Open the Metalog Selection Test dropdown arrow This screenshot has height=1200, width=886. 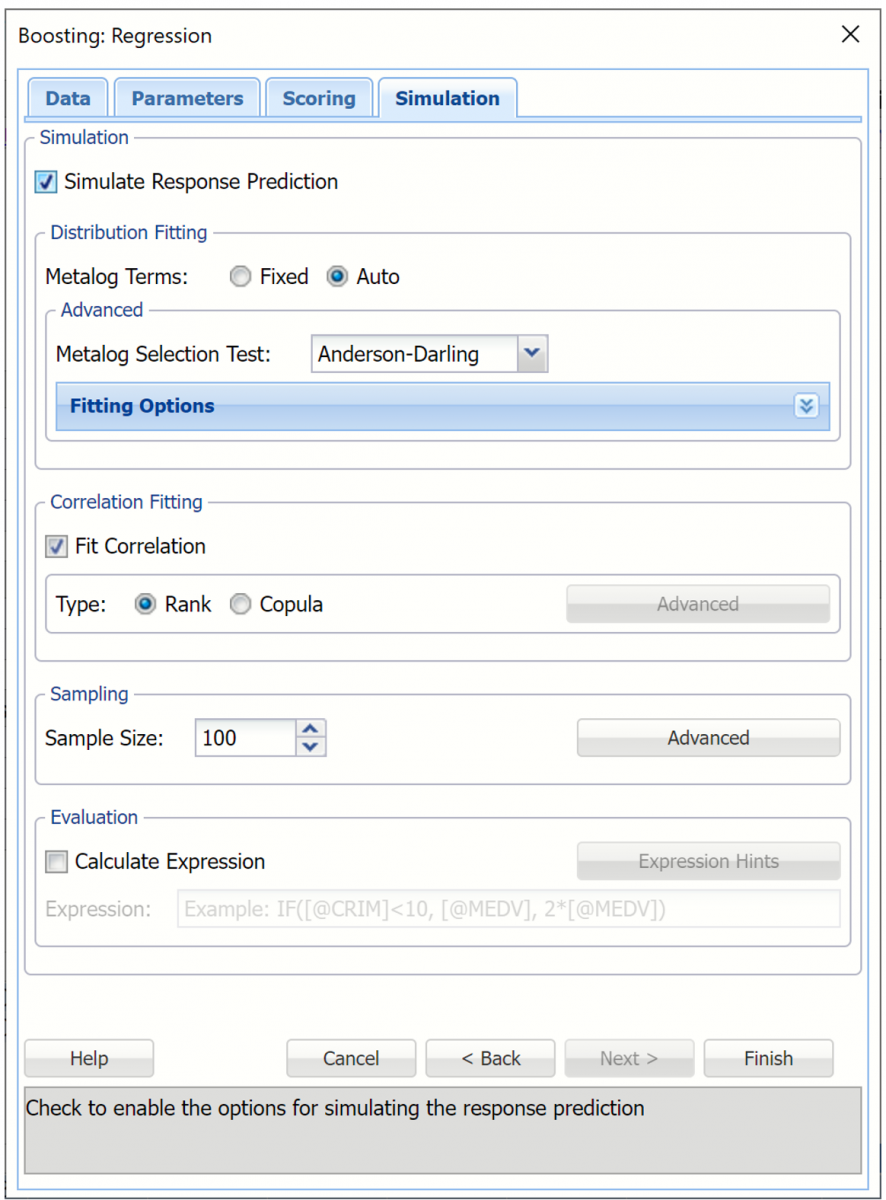[532, 353]
